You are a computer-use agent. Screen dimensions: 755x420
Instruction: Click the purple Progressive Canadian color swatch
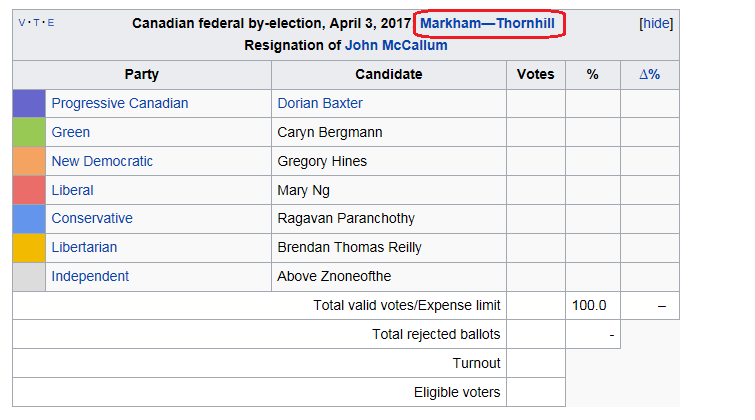coord(29,103)
